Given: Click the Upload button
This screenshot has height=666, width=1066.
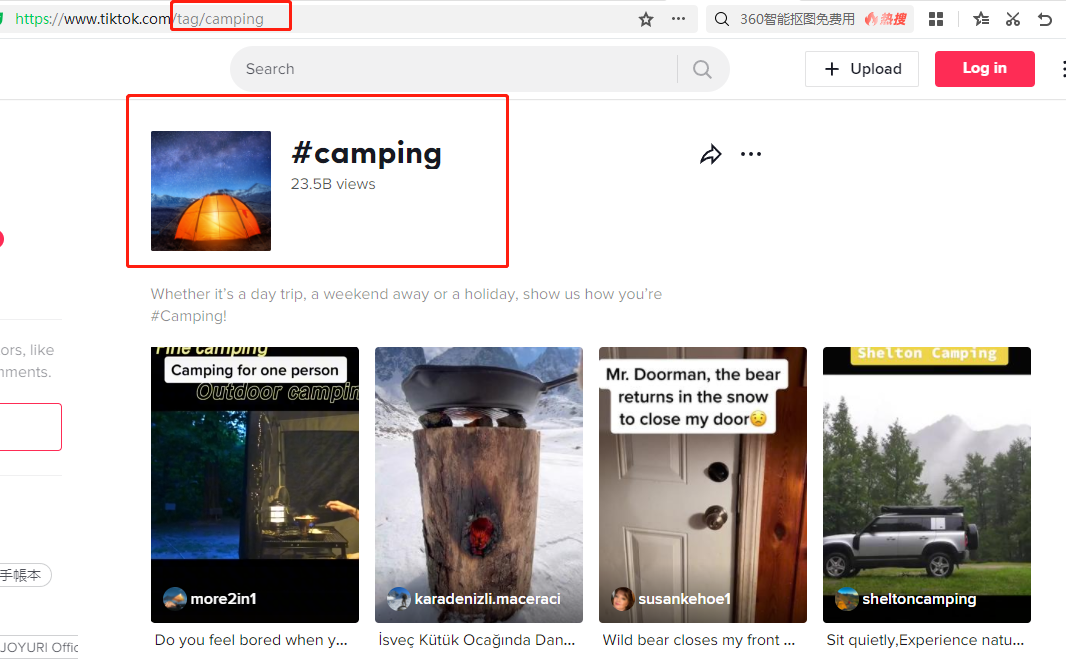Looking at the screenshot, I should click(862, 69).
